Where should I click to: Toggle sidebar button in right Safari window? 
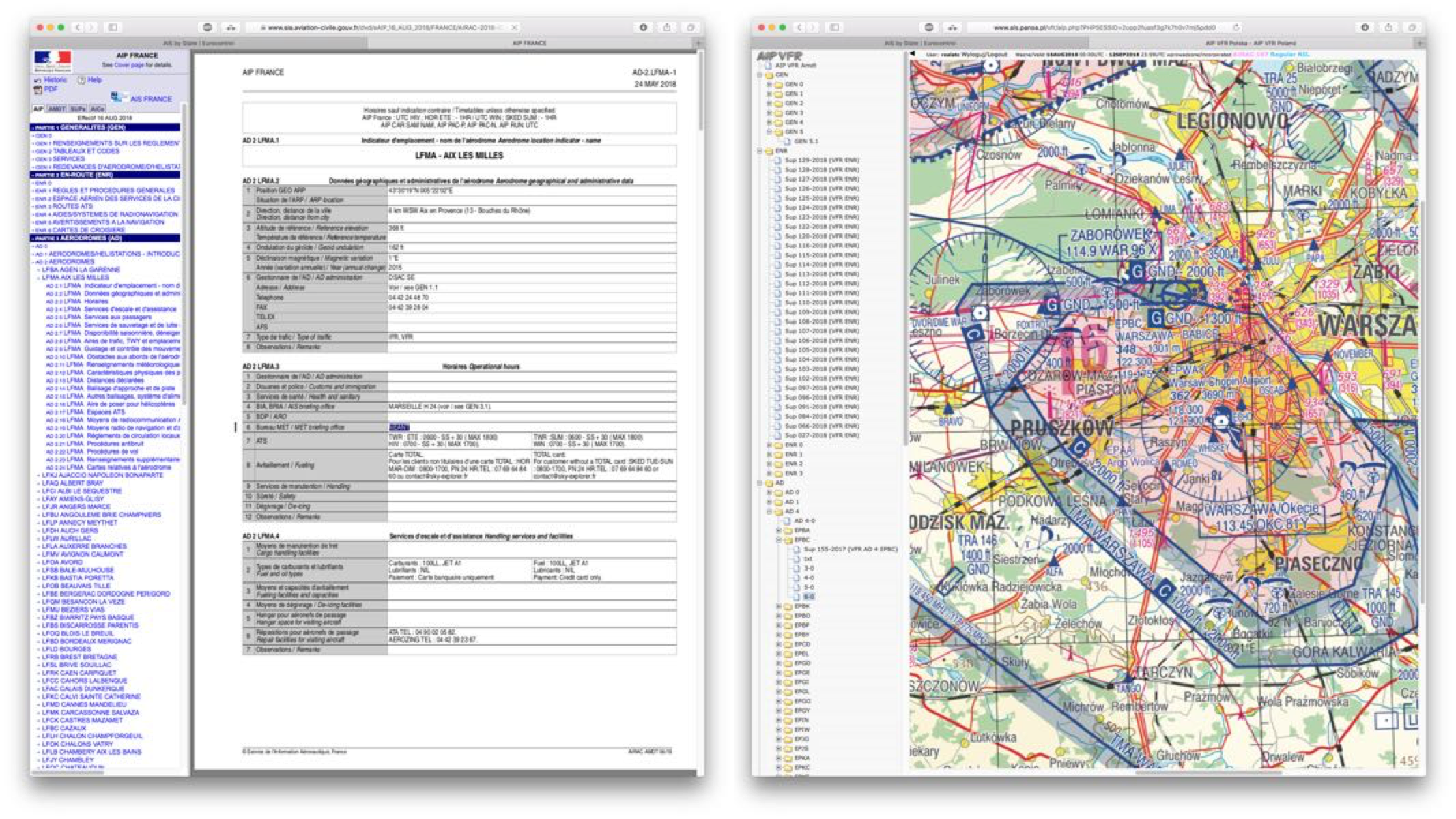pyautogui.click(x=834, y=27)
